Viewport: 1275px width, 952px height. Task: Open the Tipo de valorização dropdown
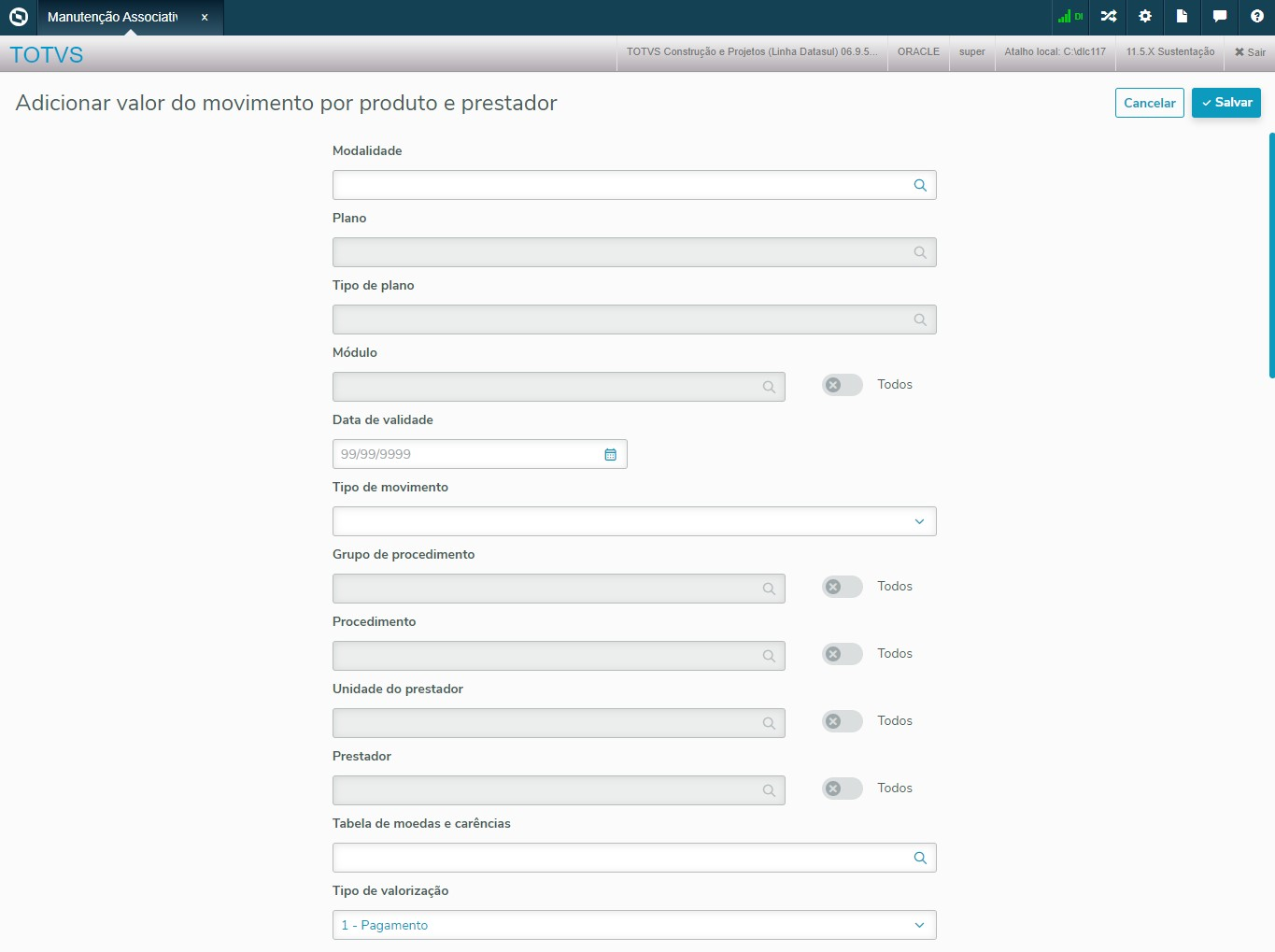click(x=919, y=925)
